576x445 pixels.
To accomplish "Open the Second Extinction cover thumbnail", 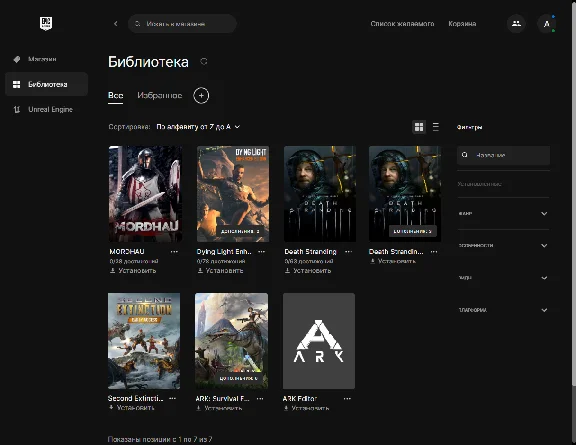I will click(144, 341).
